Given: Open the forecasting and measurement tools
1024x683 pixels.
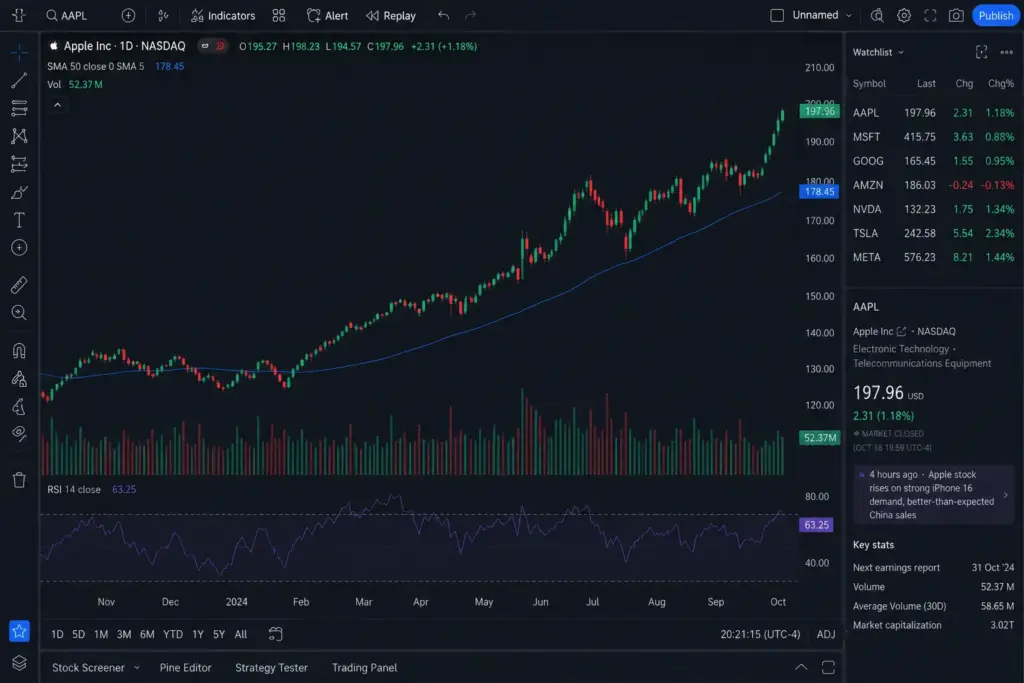Looking at the screenshot, I should pyautogui.click(x=19, y=164).
